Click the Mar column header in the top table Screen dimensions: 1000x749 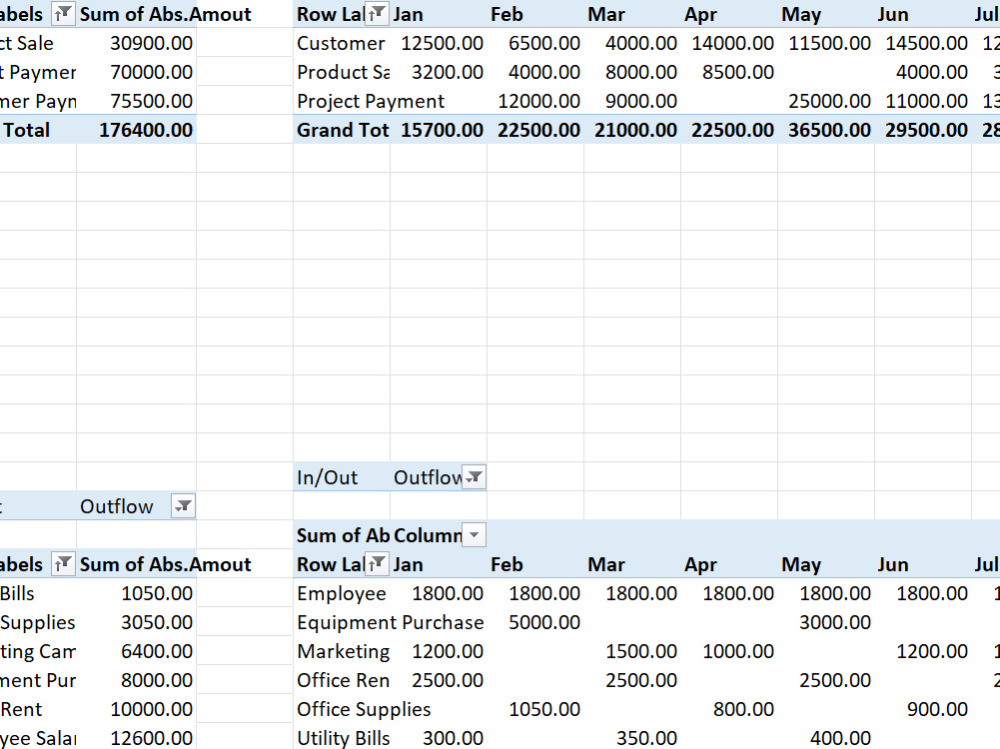633,14
